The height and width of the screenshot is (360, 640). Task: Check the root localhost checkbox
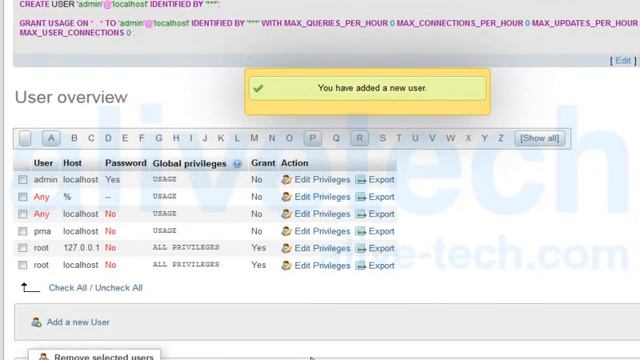click(22, 265)
